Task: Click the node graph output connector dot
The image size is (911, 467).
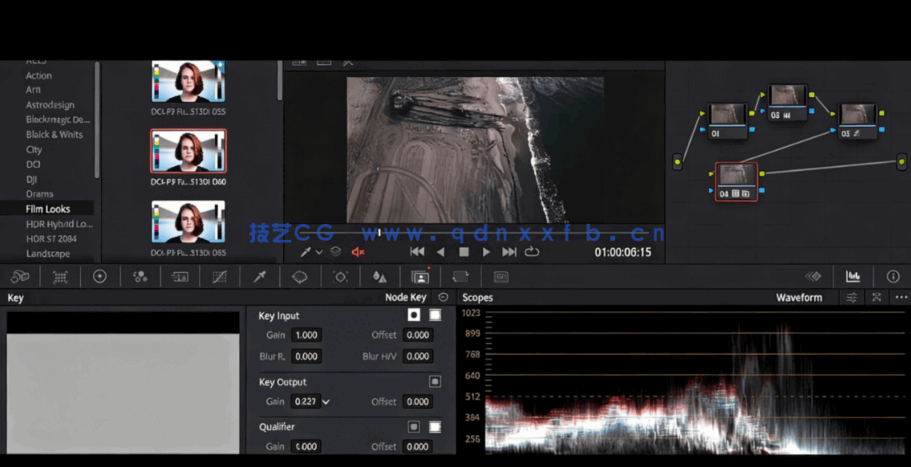Action: [902, 160]
